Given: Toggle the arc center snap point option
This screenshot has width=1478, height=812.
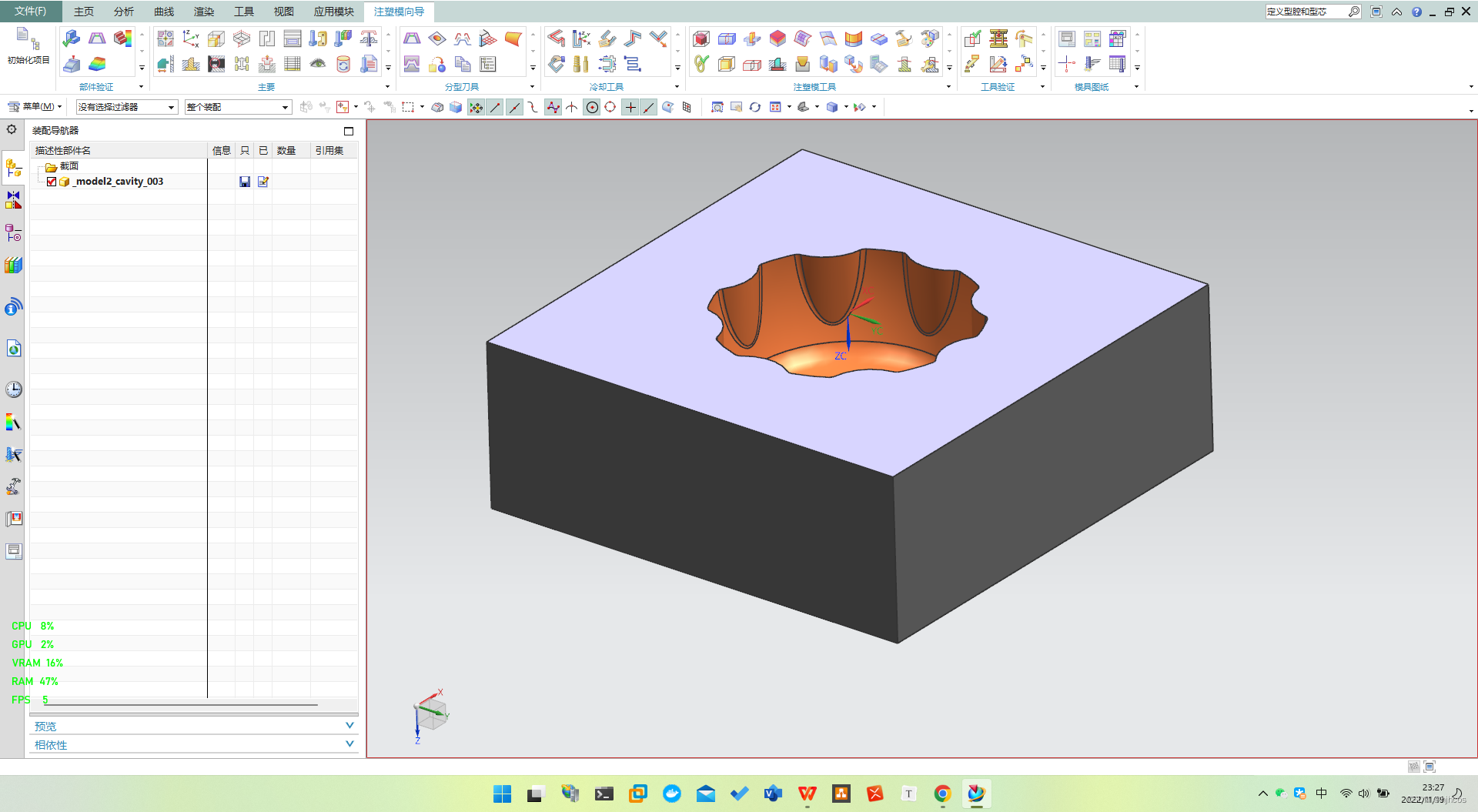Looking at the screenshot, I should click(591, 107).
